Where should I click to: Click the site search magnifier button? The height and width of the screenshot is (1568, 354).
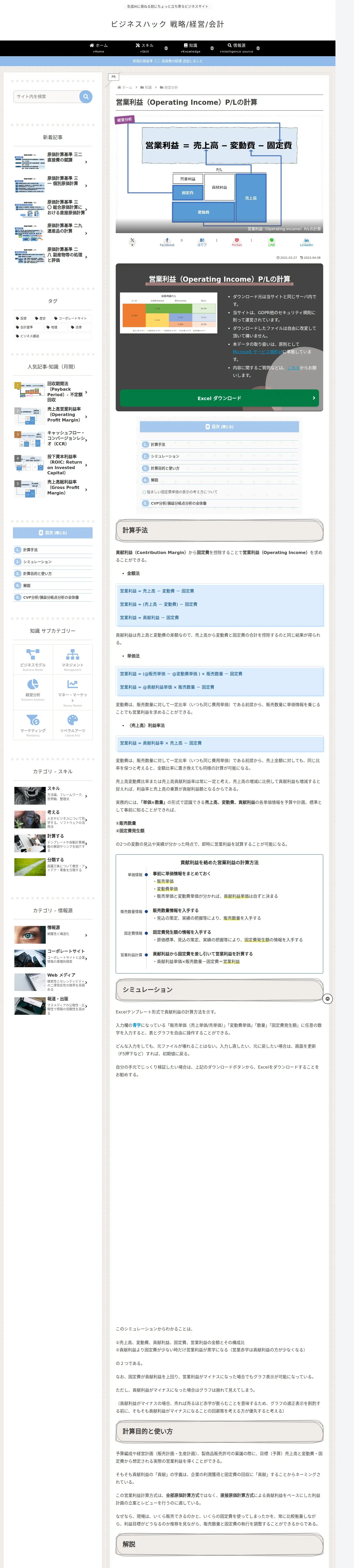pos(86,96)
